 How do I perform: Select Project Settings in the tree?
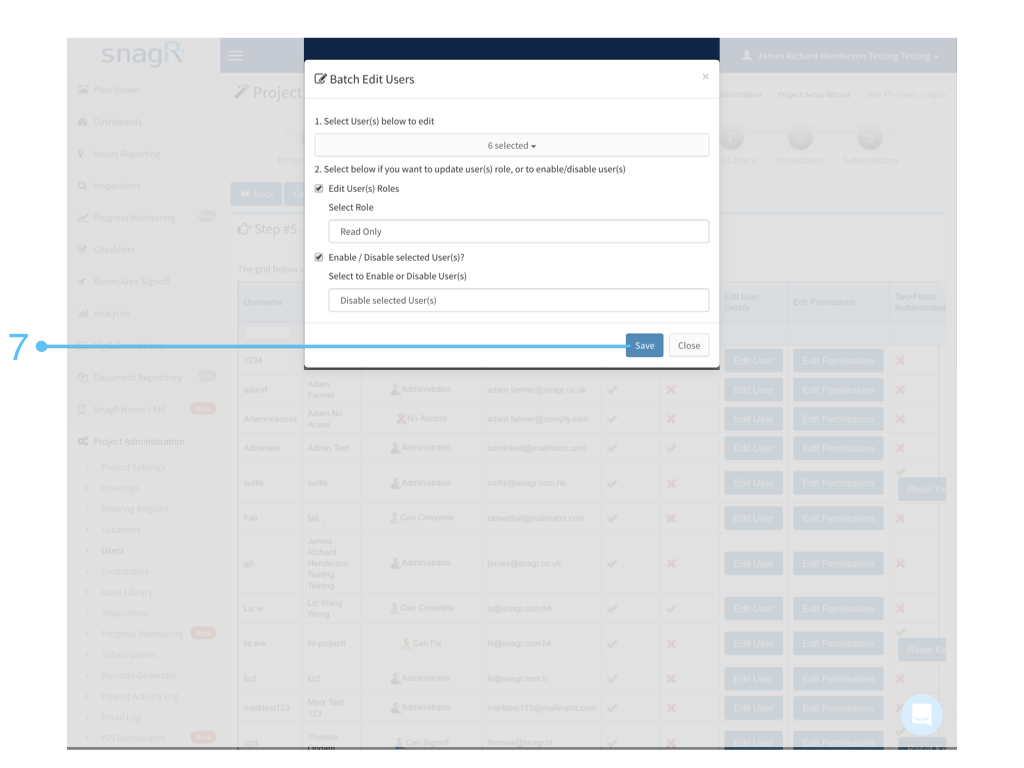point(133,467)
